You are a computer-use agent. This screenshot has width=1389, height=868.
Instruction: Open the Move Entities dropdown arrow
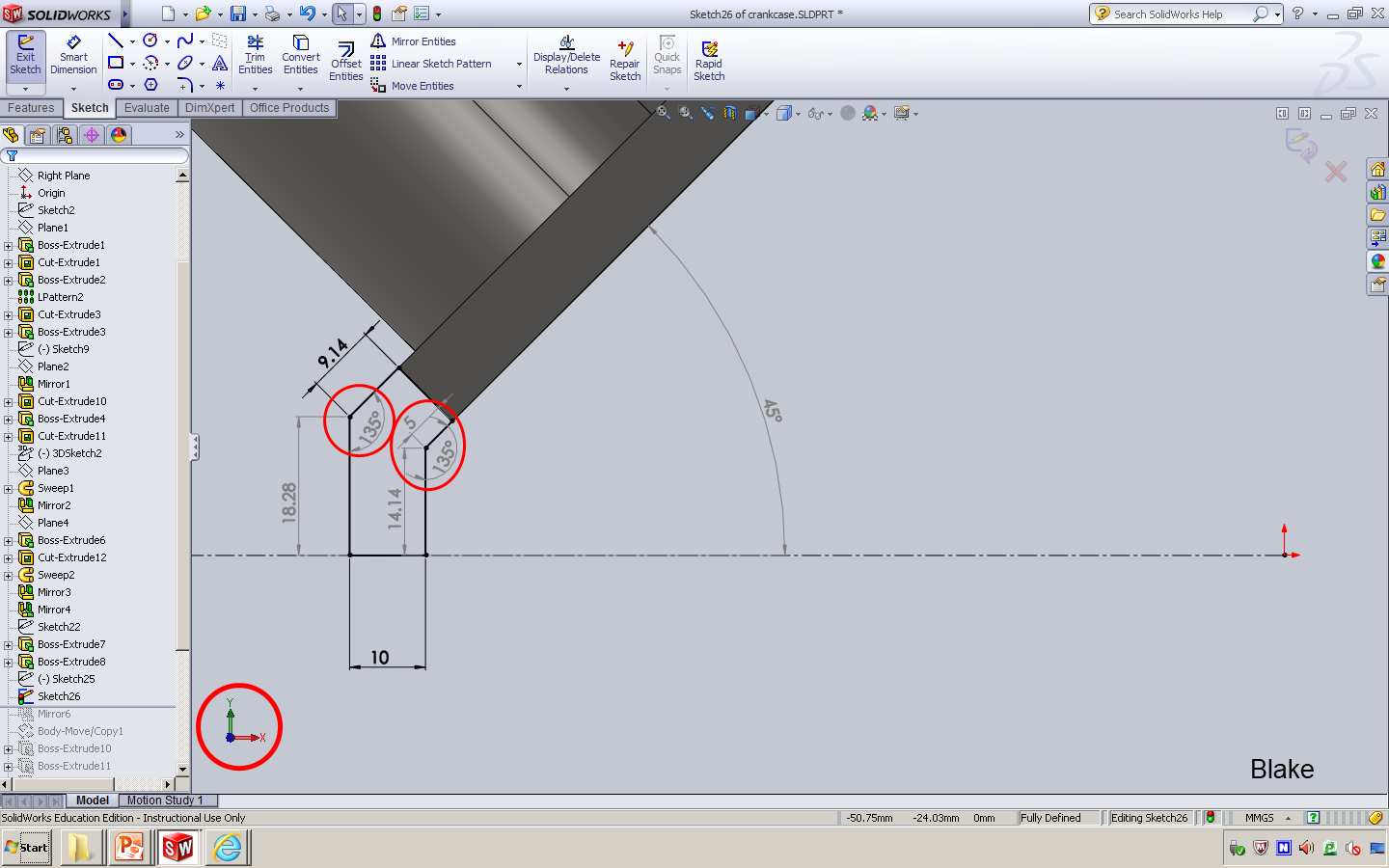tap(519, 87)
